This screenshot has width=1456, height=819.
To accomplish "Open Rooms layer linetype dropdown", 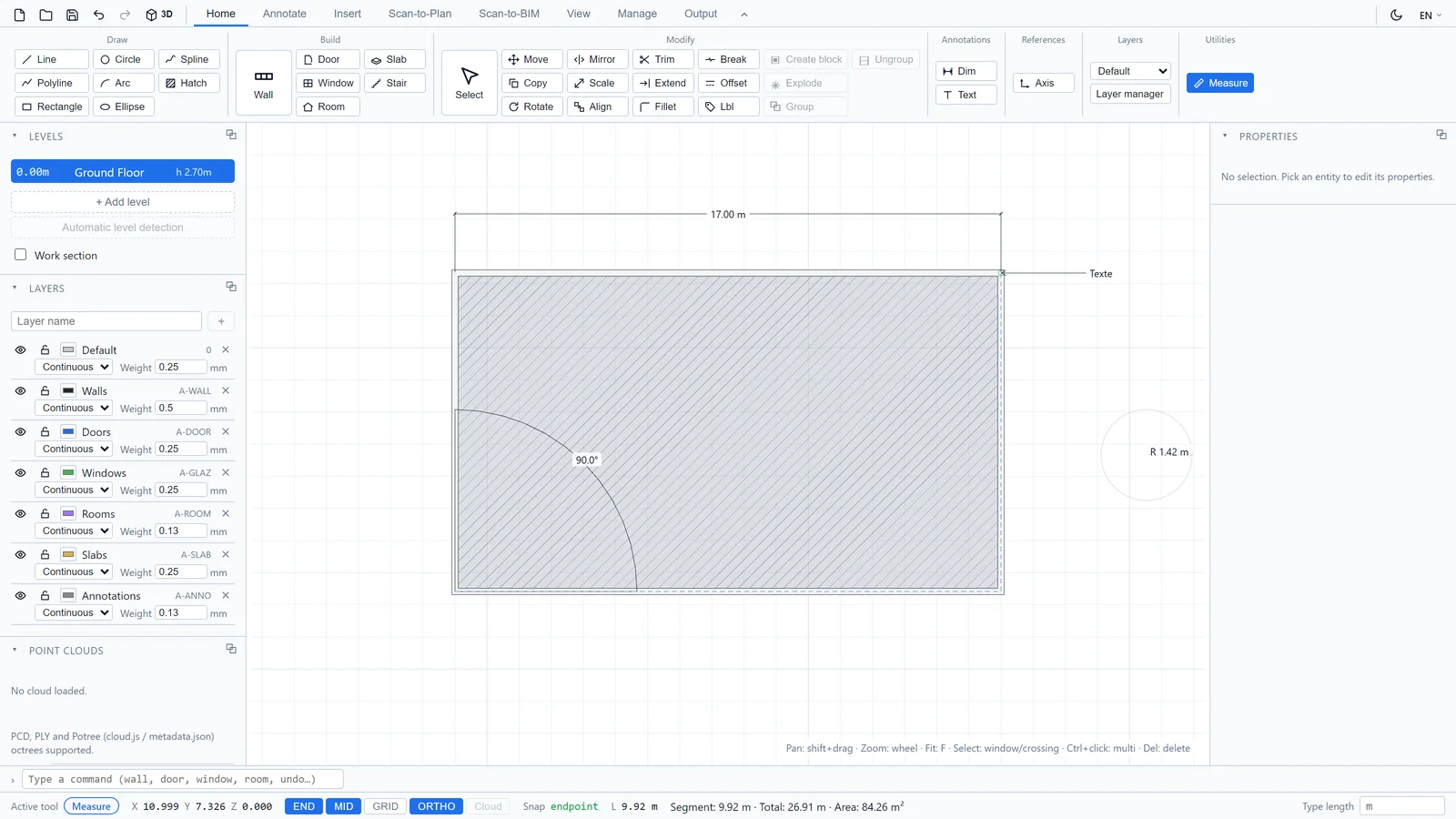I will [x=74, y=531].
